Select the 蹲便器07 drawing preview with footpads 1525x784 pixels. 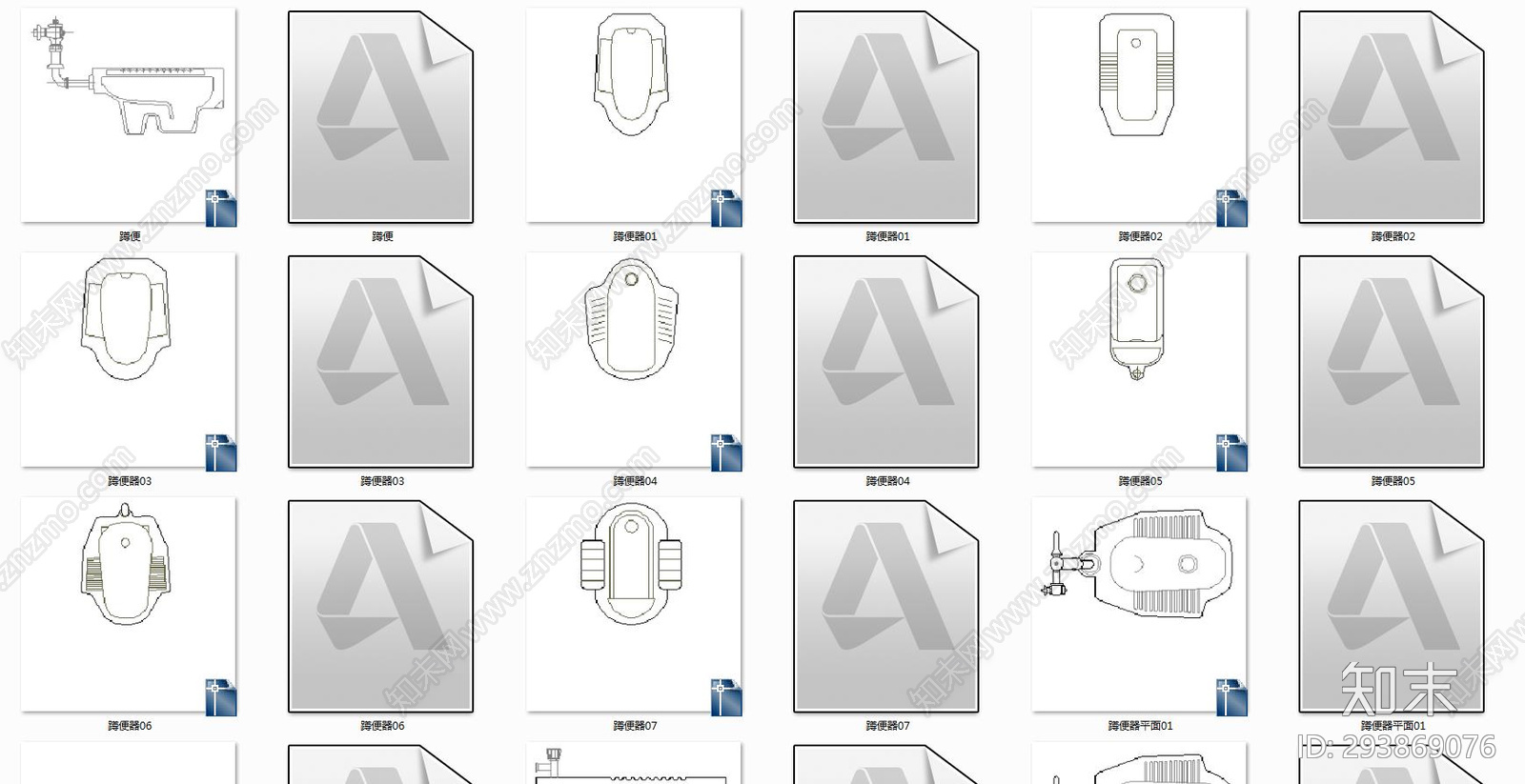(634, 605)
